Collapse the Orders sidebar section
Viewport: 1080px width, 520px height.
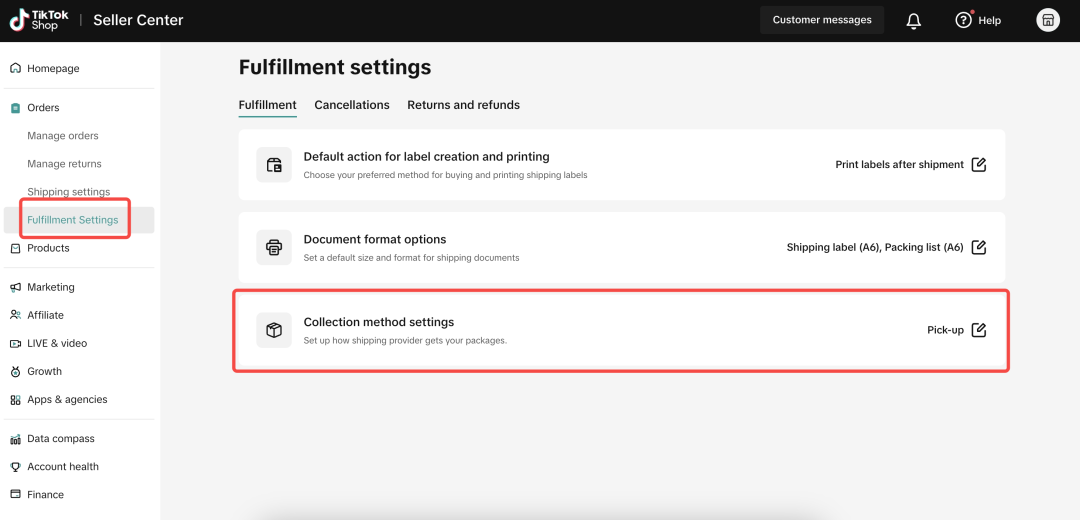coord(43,108)
